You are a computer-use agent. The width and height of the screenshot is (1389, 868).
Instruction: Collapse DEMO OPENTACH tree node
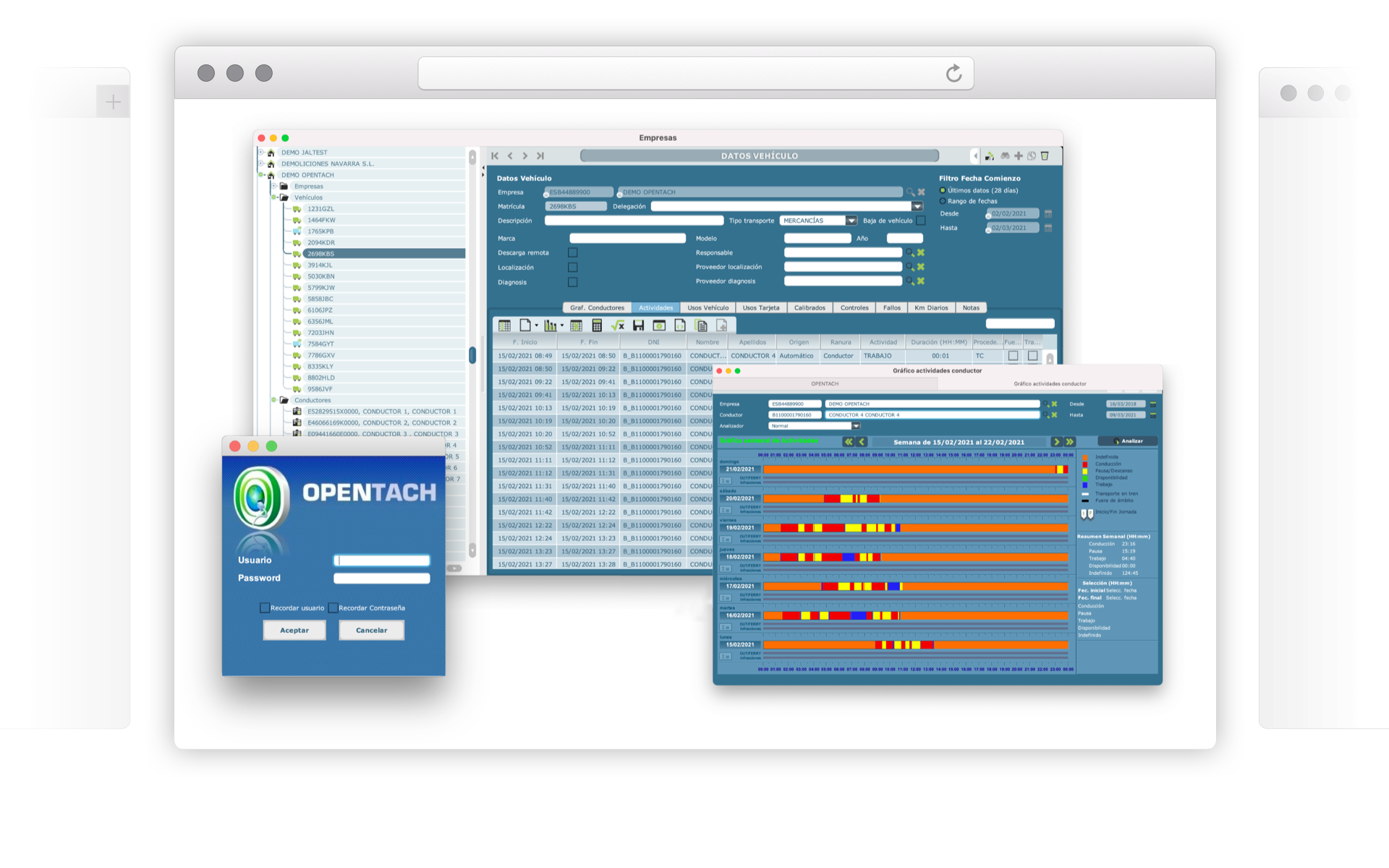261,175
